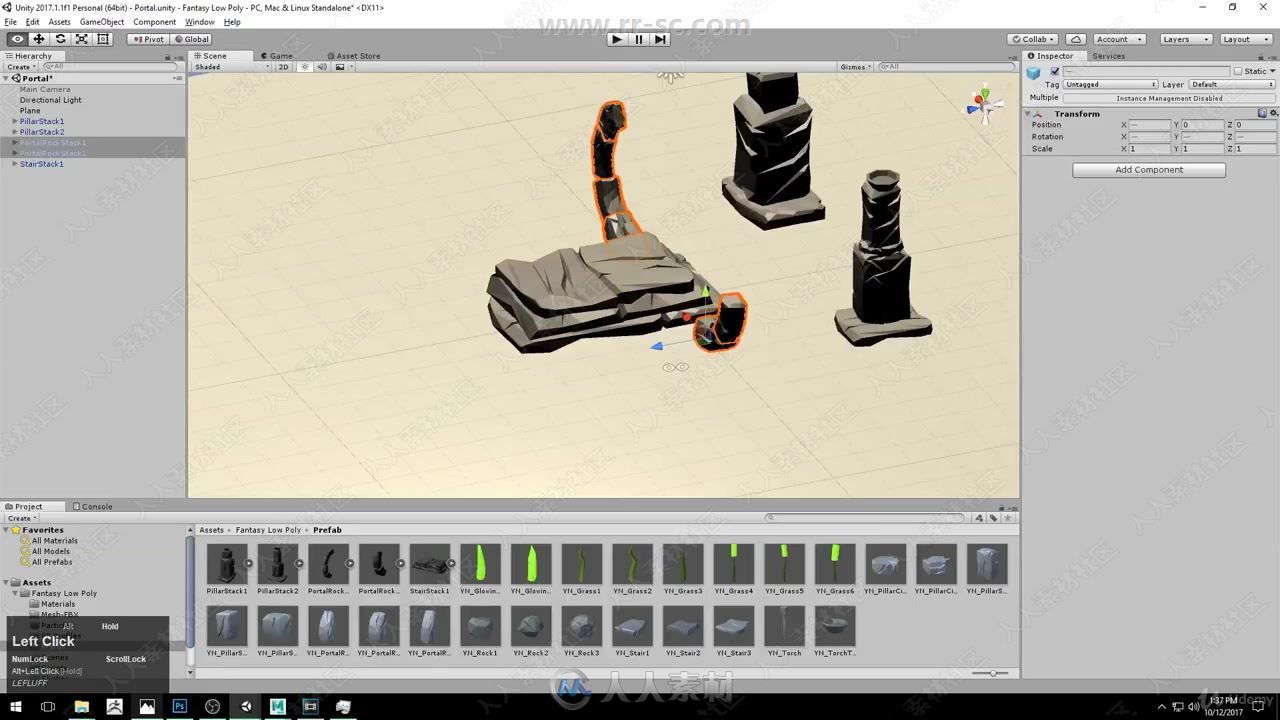This screenshot has height=720, width=1280.
Task: Click the Step frame button
Action: (660, 39)
